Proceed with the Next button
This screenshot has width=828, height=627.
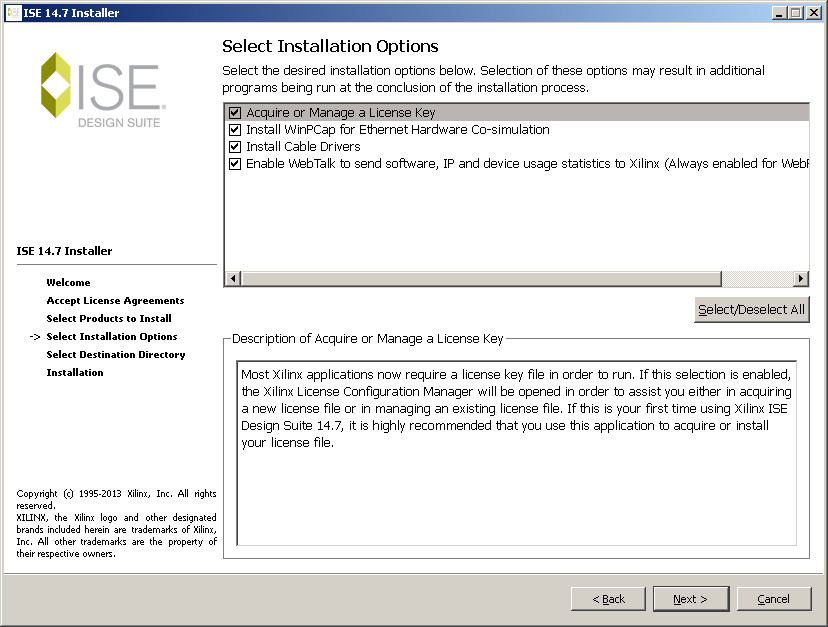[x=691, y=599]
